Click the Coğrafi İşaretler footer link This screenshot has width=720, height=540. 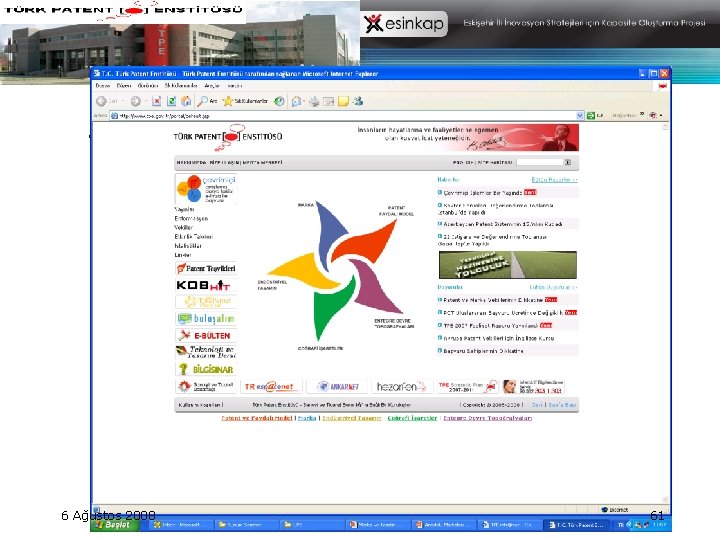[412, 418]
